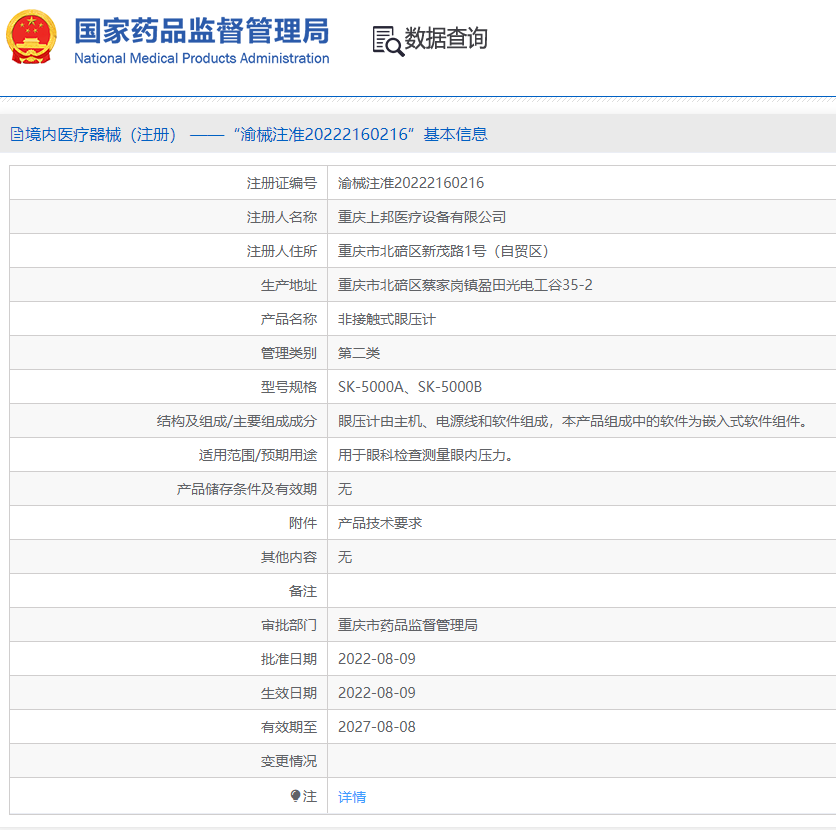Click the 批准日期 label
Image resolution: width=836 pixels, height=830 pixels.
pyautogui.click(x=289, y=659)
